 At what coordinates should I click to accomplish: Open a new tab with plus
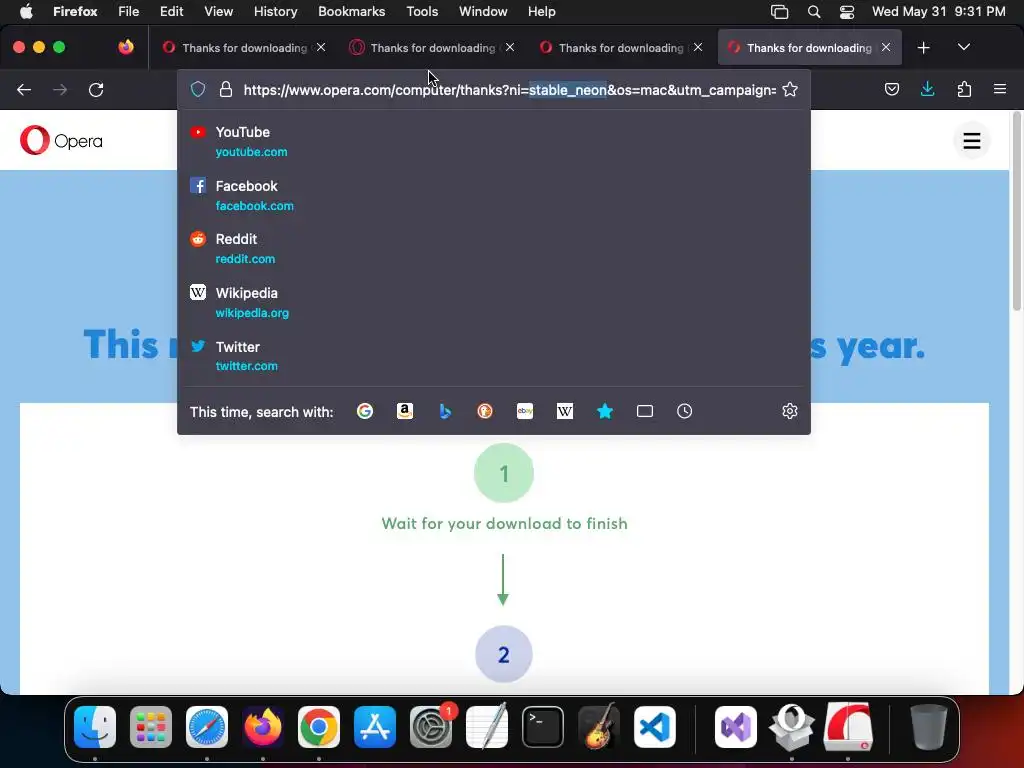923,48
